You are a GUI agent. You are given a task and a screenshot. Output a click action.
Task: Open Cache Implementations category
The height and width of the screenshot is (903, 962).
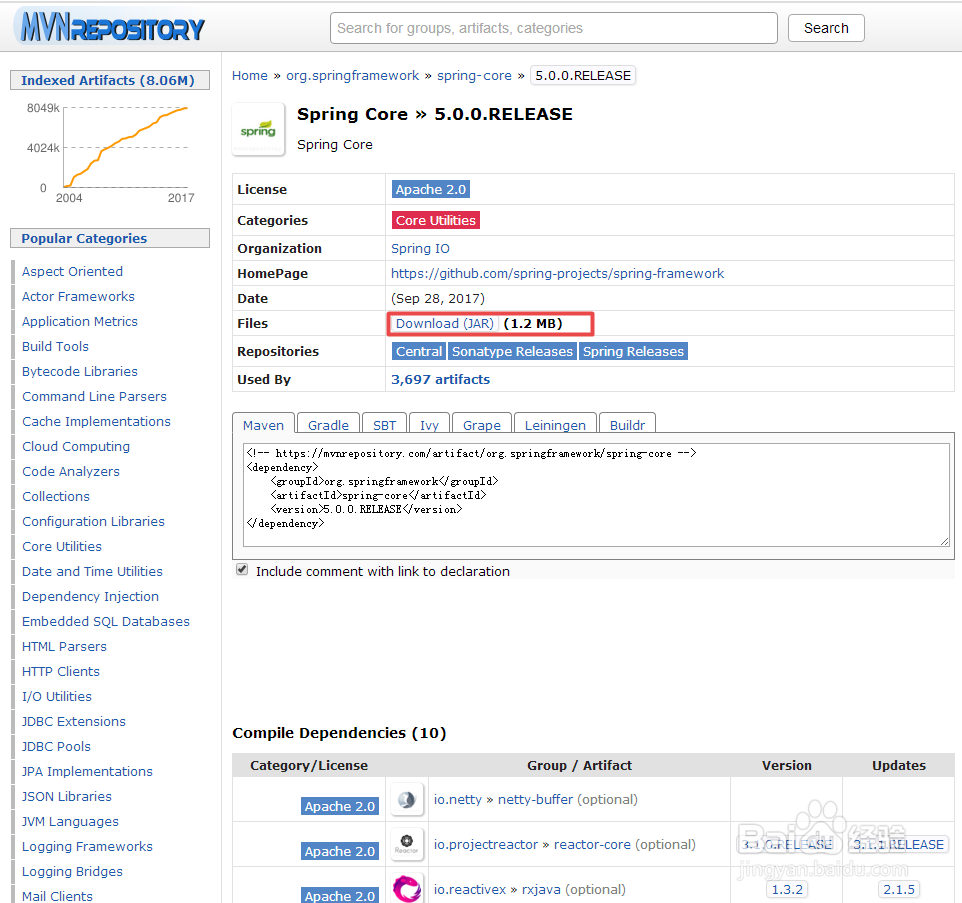[96, 421]
